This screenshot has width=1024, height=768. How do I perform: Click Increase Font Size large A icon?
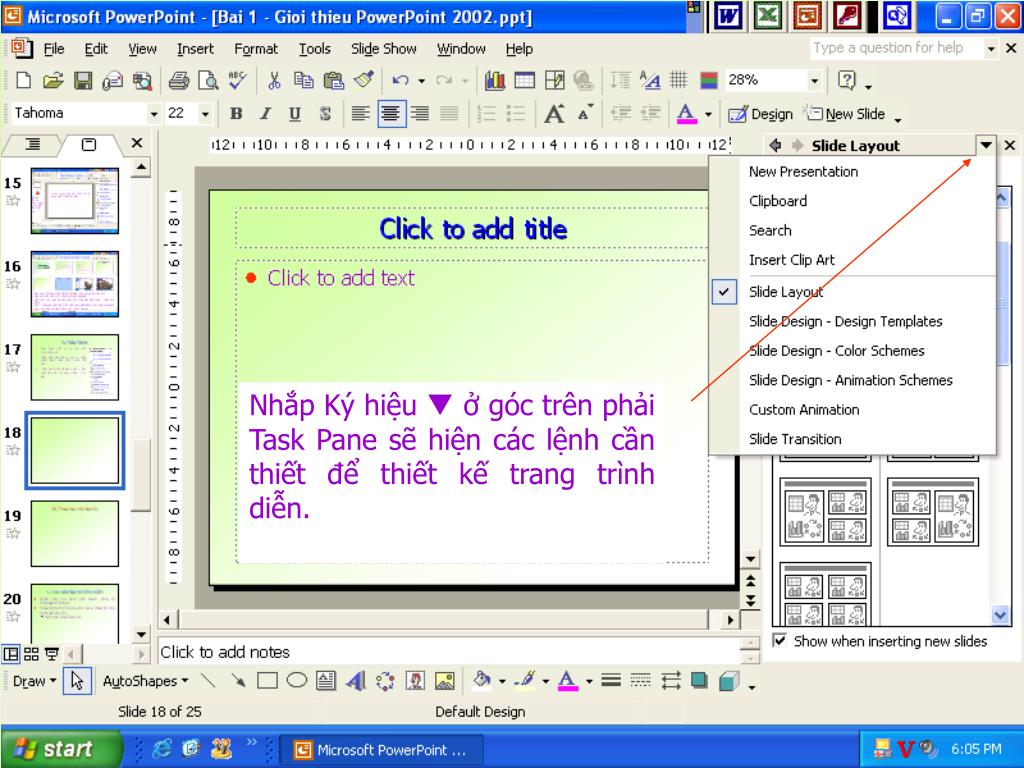[x=554, y=114]
